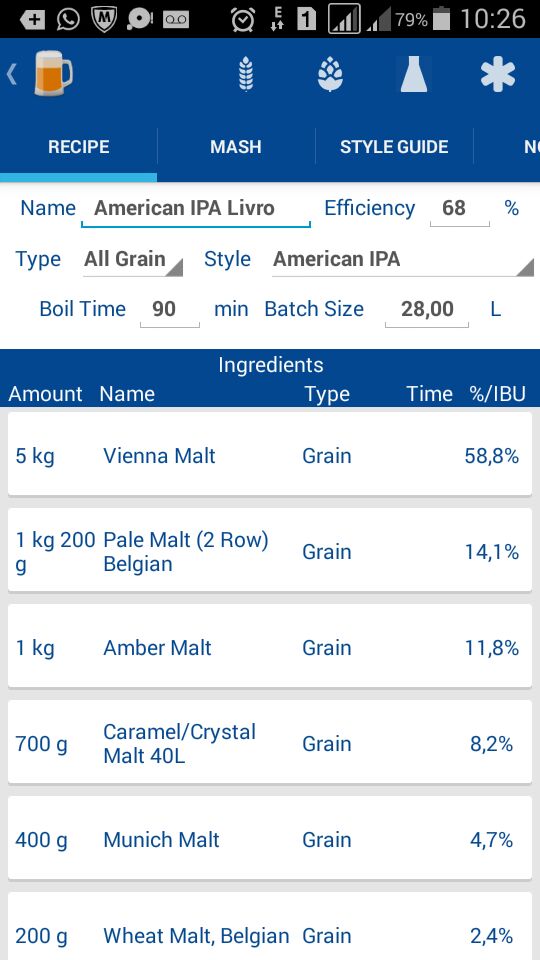This screenshot has width=540, height=960.
Task: Open the Amber Malt ingredient row
Action: pyautogui.click(x=270, y=646)
